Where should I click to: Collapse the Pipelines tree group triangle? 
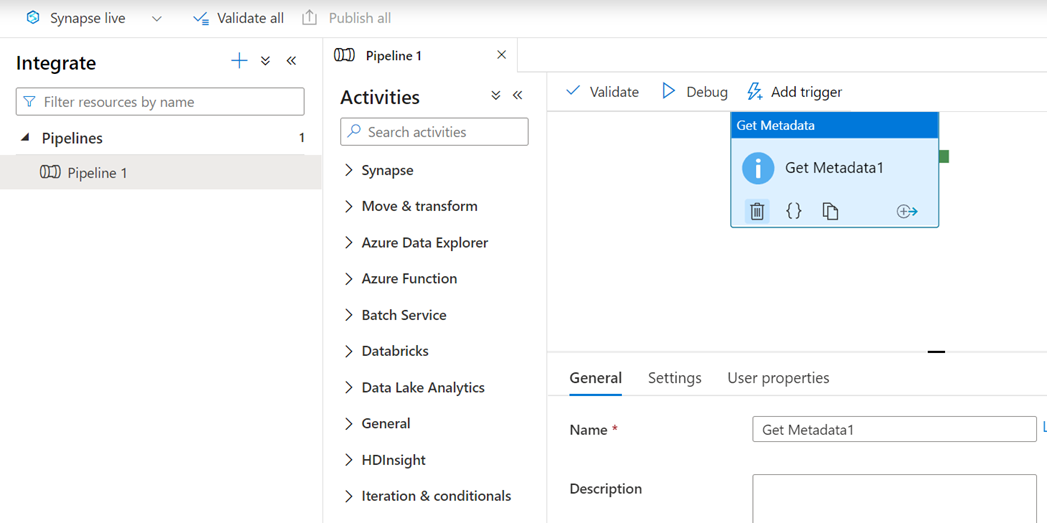pyautogui.click(x=25, y=138)
